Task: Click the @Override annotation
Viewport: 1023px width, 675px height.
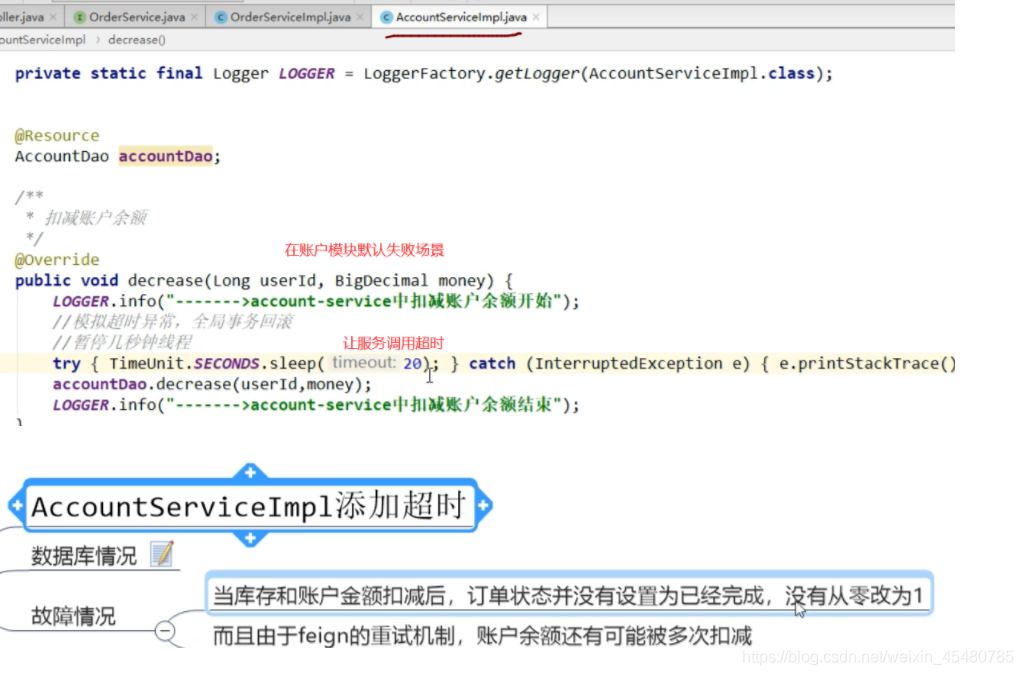Action: point(57,260)
